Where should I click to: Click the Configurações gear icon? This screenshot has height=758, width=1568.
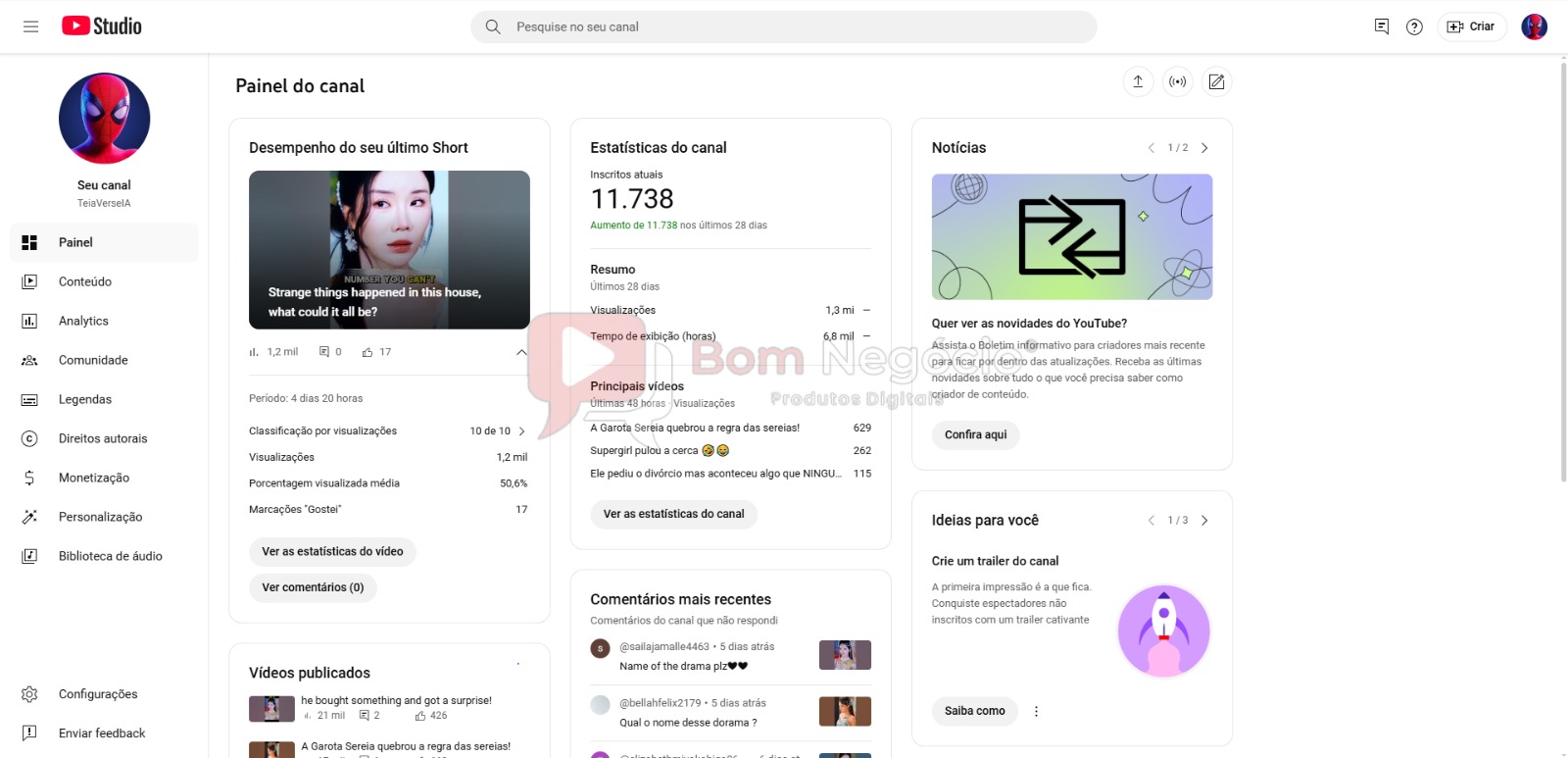point(29,694)
